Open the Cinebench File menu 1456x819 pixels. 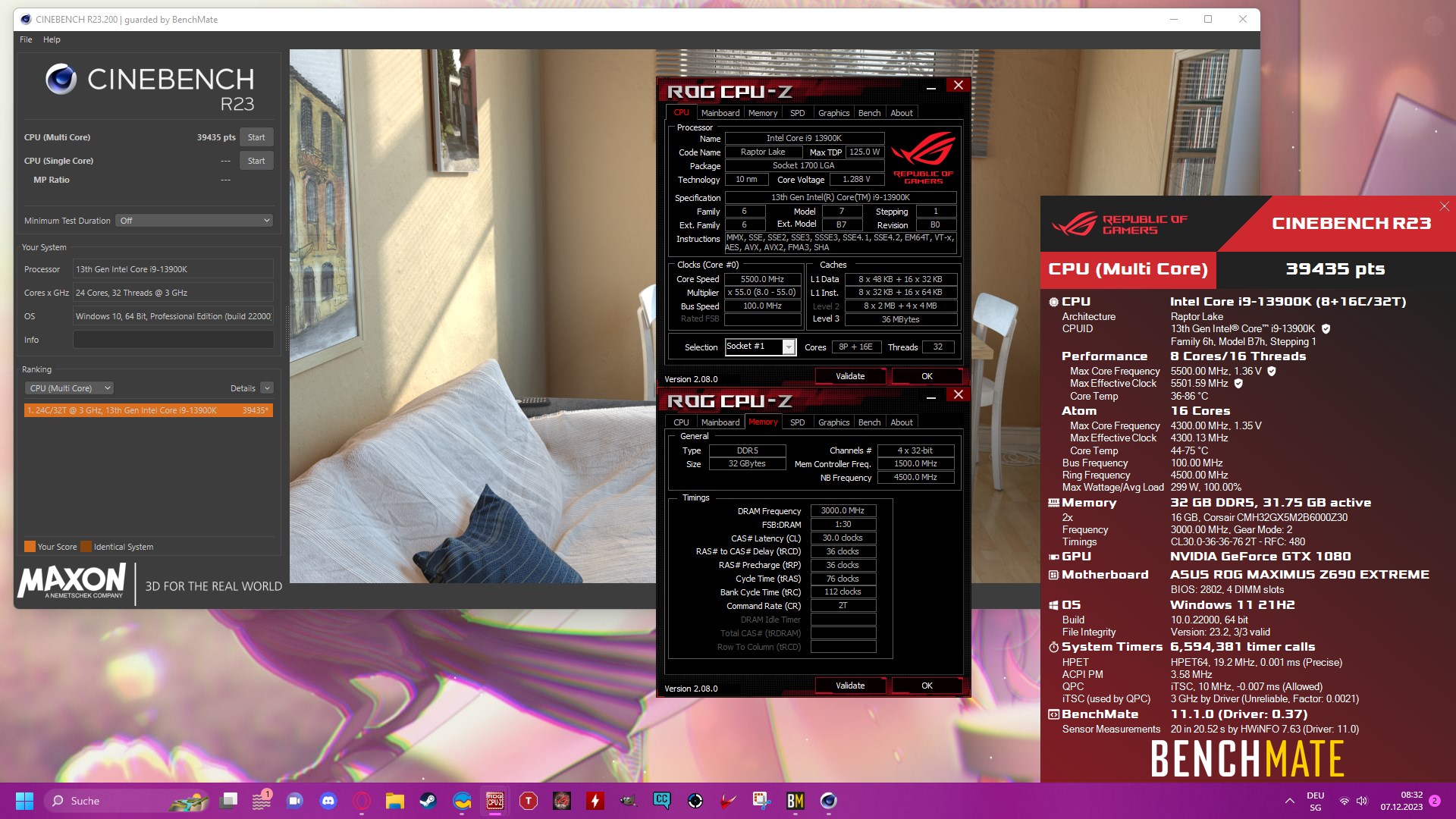[26, 39]
